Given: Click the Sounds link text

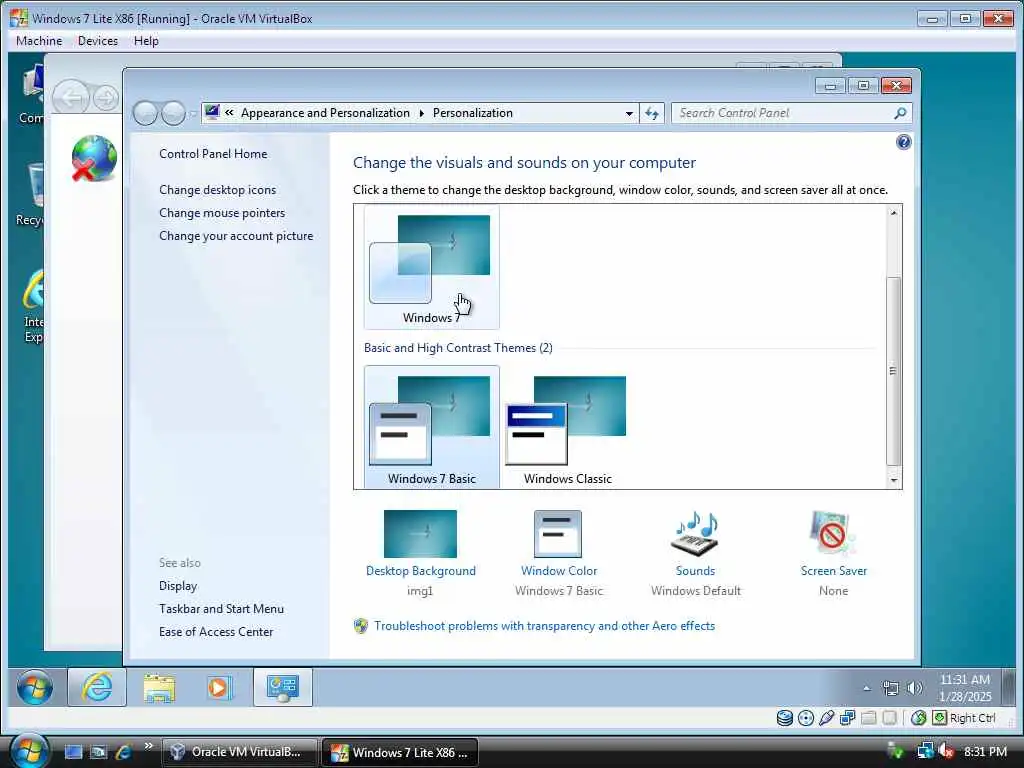Looking at the screenshot, I should (x=696, y=571).
